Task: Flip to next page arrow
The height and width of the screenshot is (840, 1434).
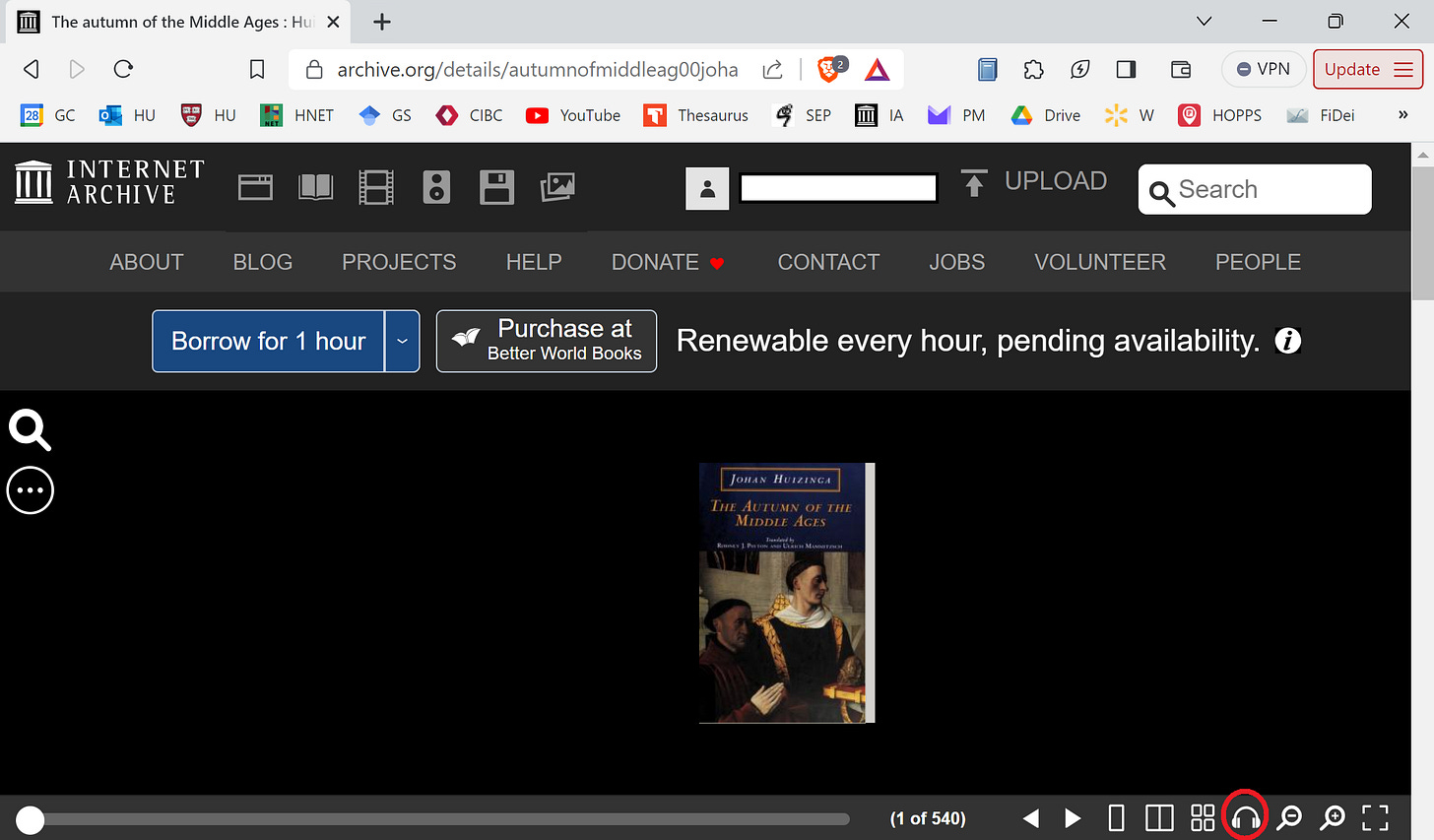Action: click(1073, 817)
